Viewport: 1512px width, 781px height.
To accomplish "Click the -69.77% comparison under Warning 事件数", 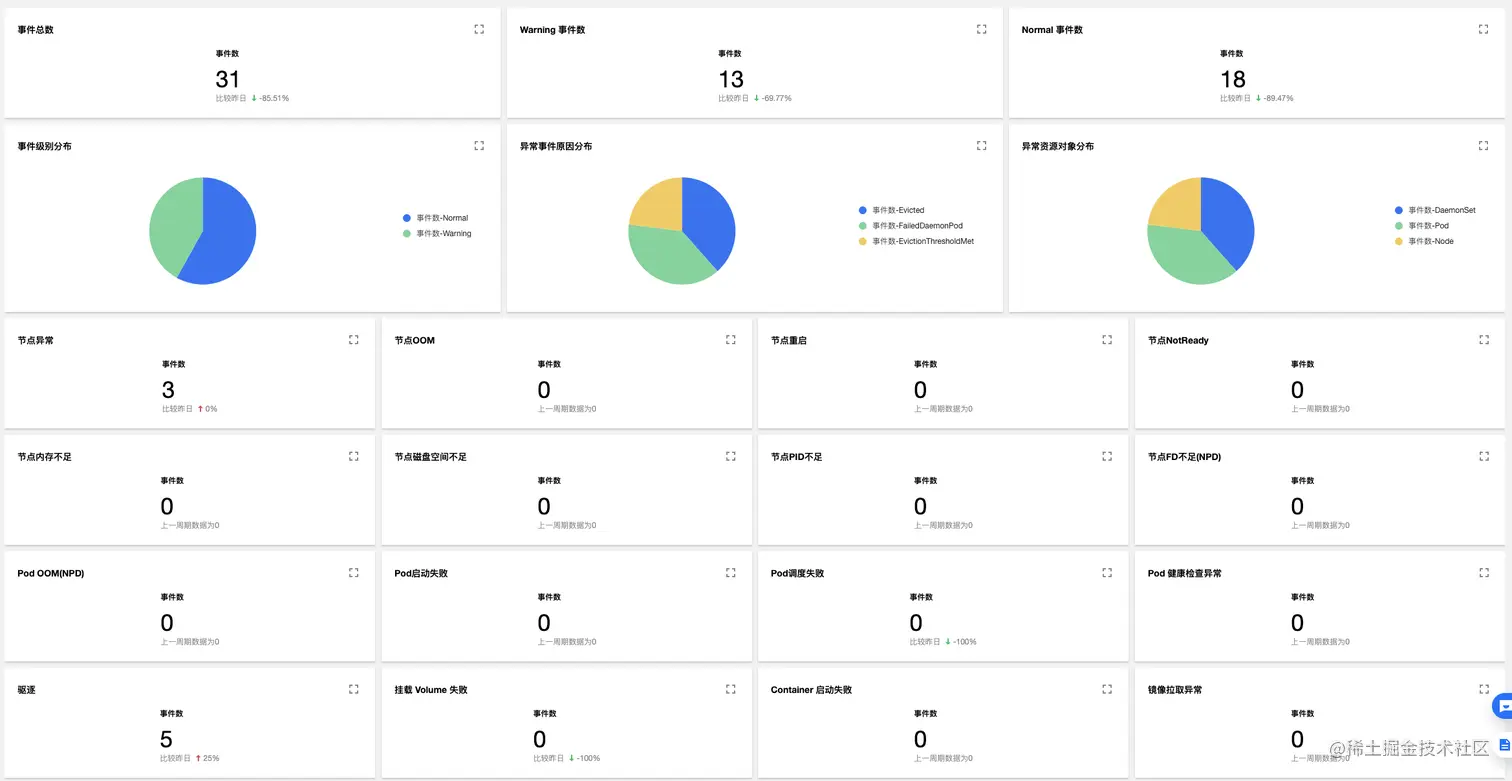I will (777, 98).
